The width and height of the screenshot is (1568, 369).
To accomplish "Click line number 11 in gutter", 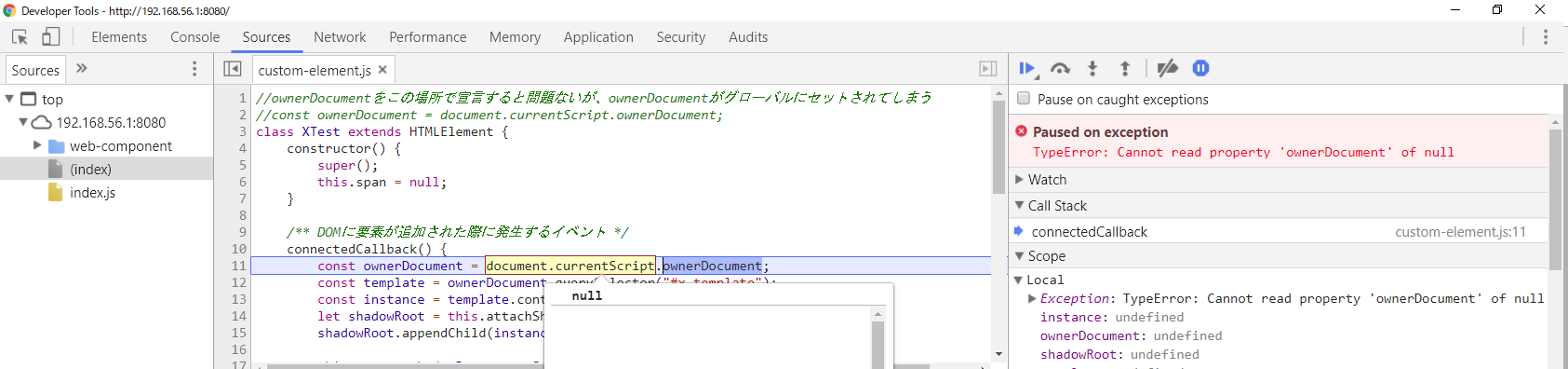I will point(239,266).
